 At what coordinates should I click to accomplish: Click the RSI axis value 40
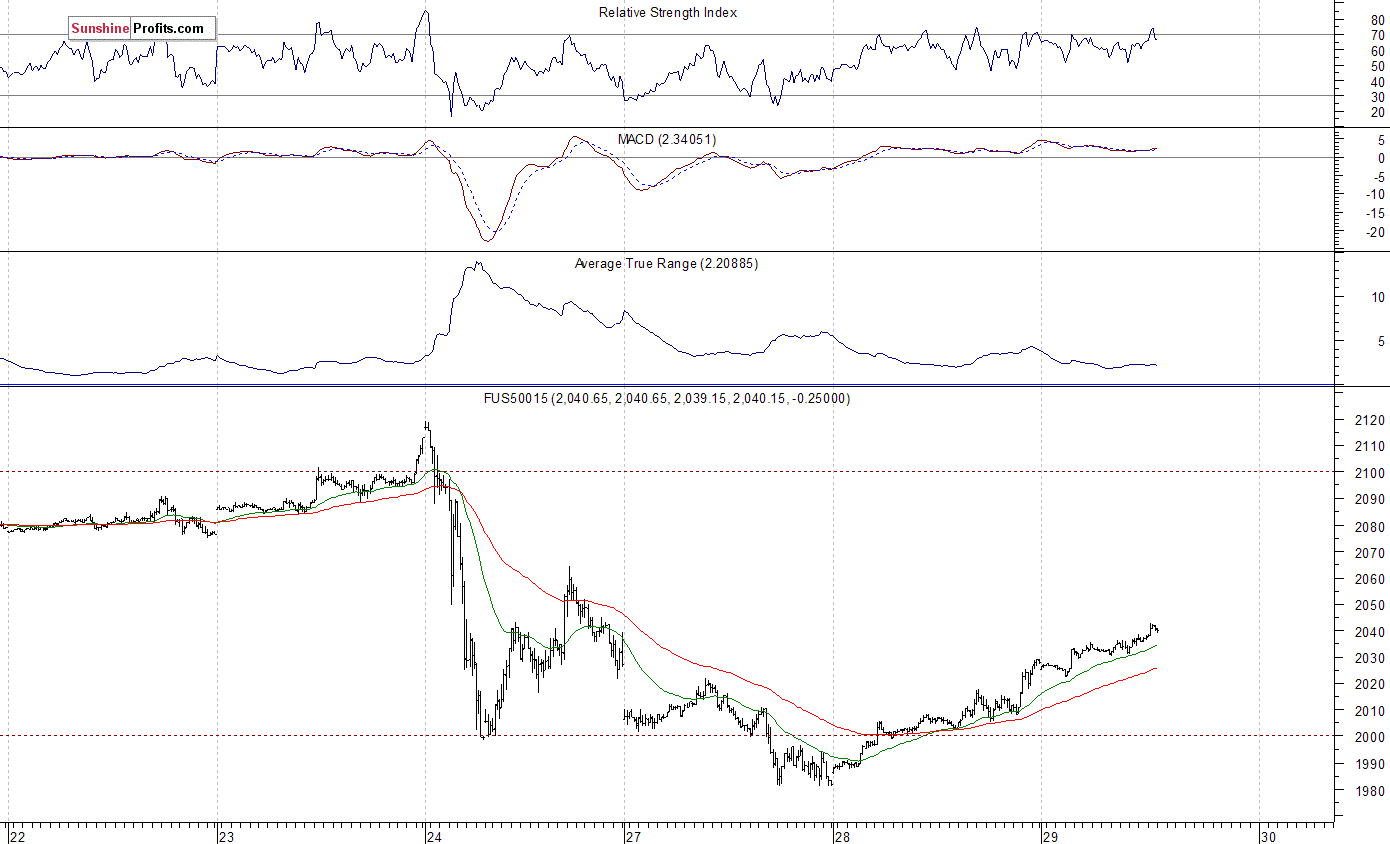click(1377, 82)
